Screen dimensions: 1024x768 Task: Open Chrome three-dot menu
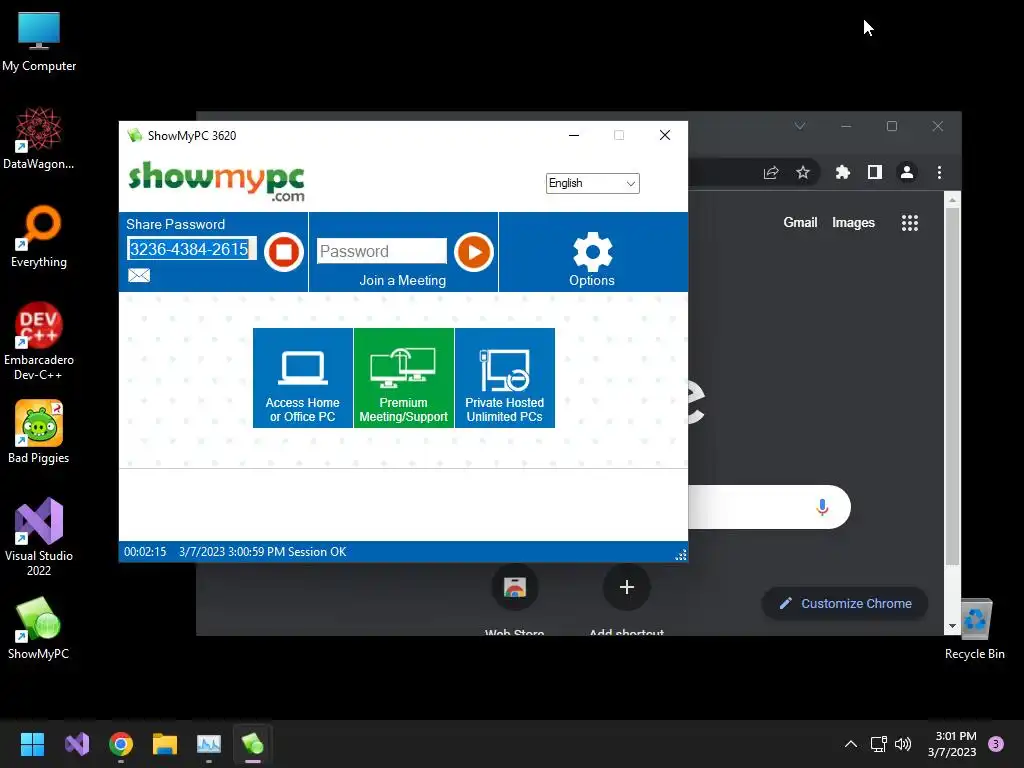(939, 172)
